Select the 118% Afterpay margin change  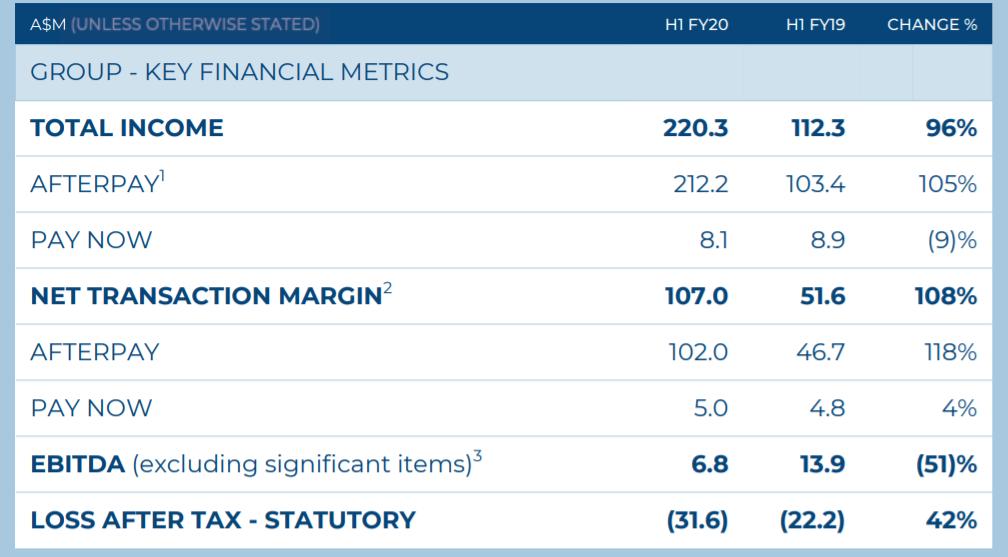pos(951,352)
